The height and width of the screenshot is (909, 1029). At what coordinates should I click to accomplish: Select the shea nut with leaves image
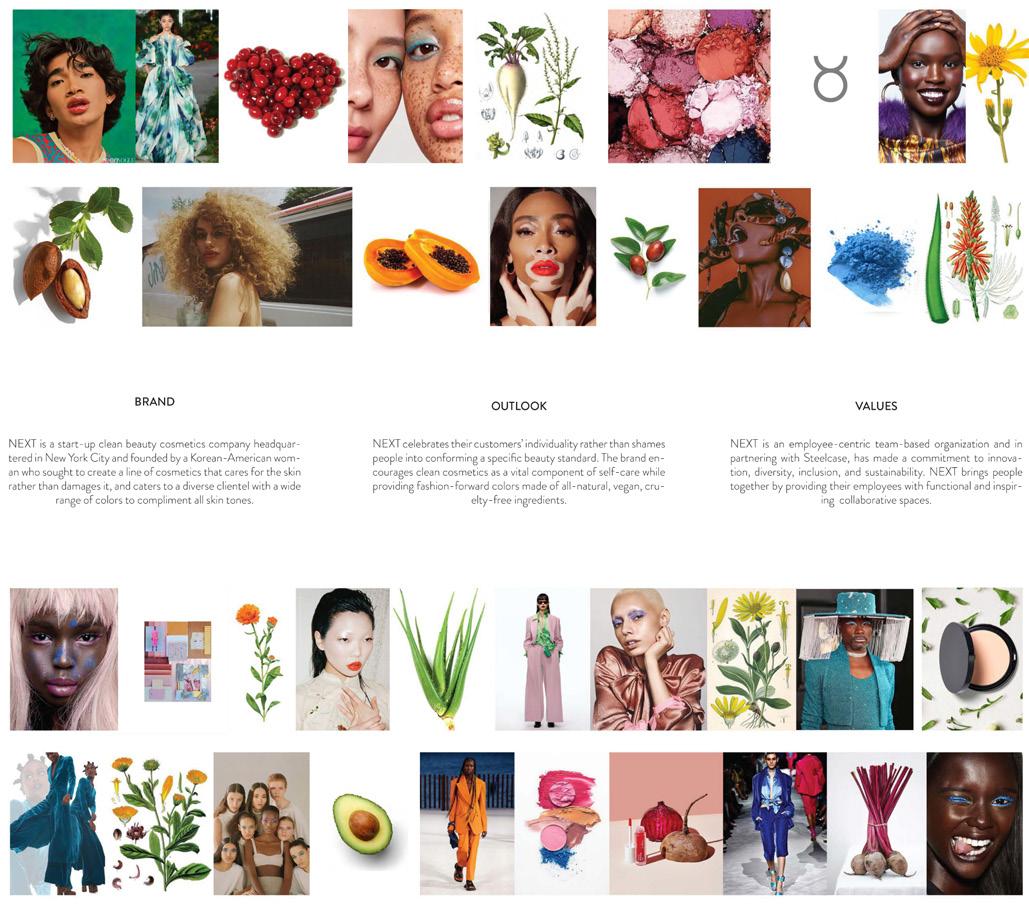71,255
